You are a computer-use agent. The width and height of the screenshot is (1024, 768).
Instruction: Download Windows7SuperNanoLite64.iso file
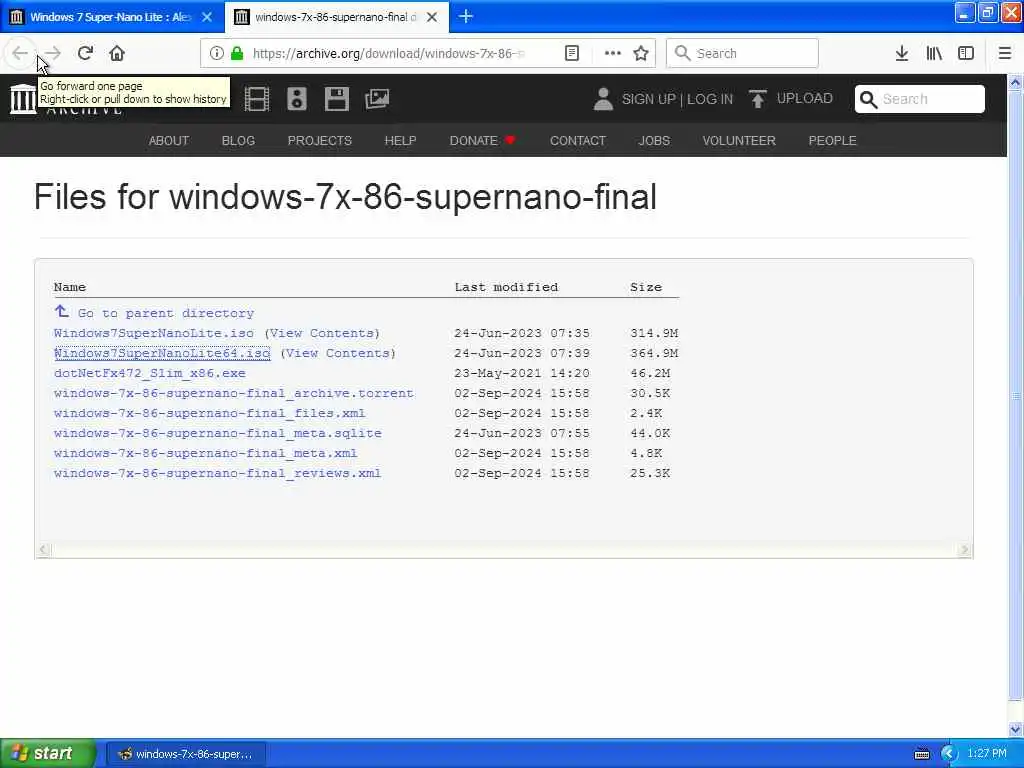coord(162,353)
